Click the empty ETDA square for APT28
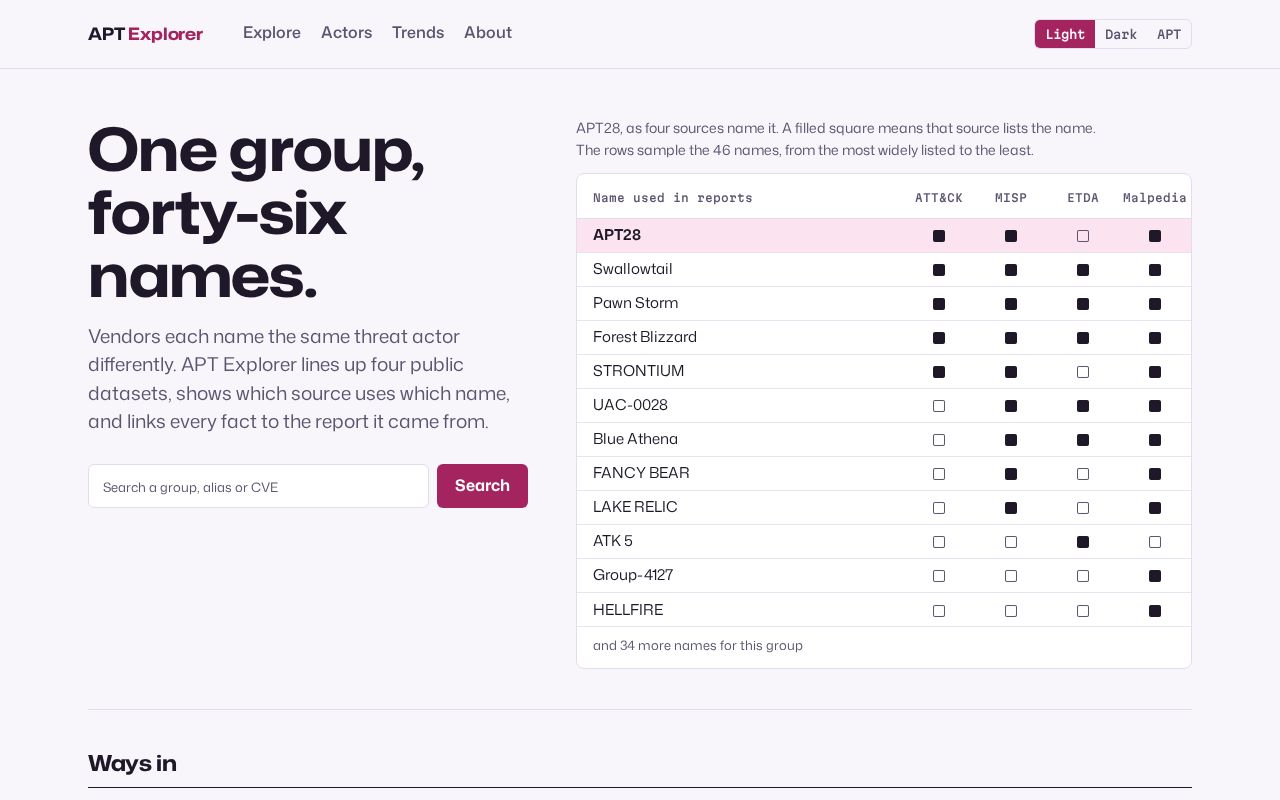Viewport: 1280px width, 800px height. 1083,236
